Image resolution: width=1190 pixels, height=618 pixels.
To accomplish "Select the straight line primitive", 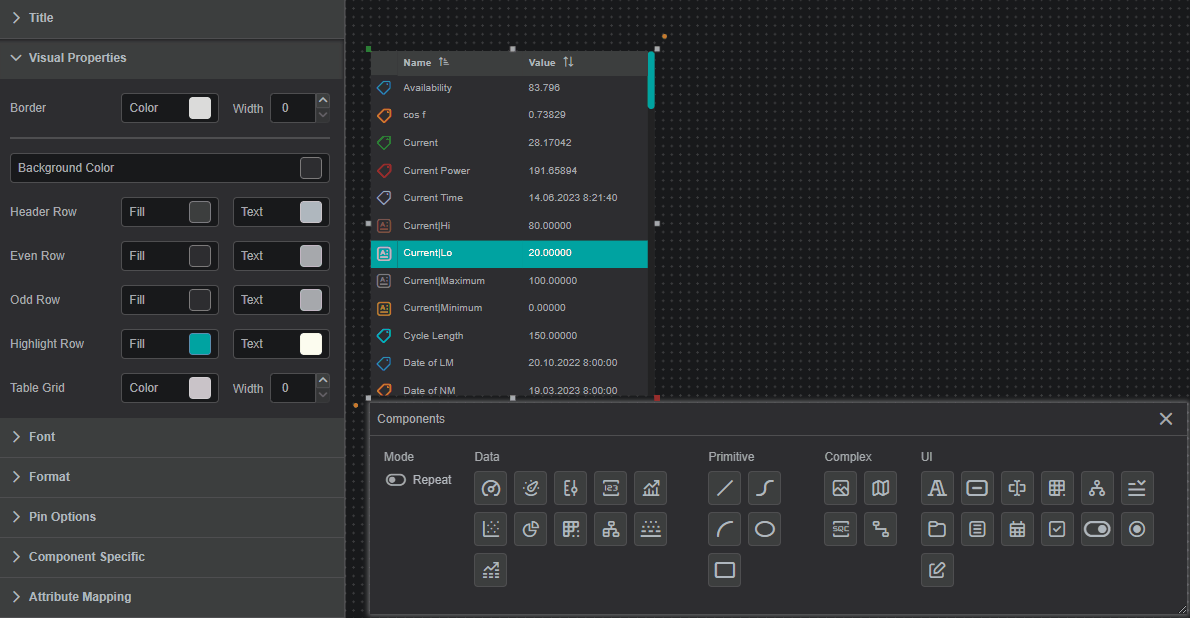I will pos(725,488).
